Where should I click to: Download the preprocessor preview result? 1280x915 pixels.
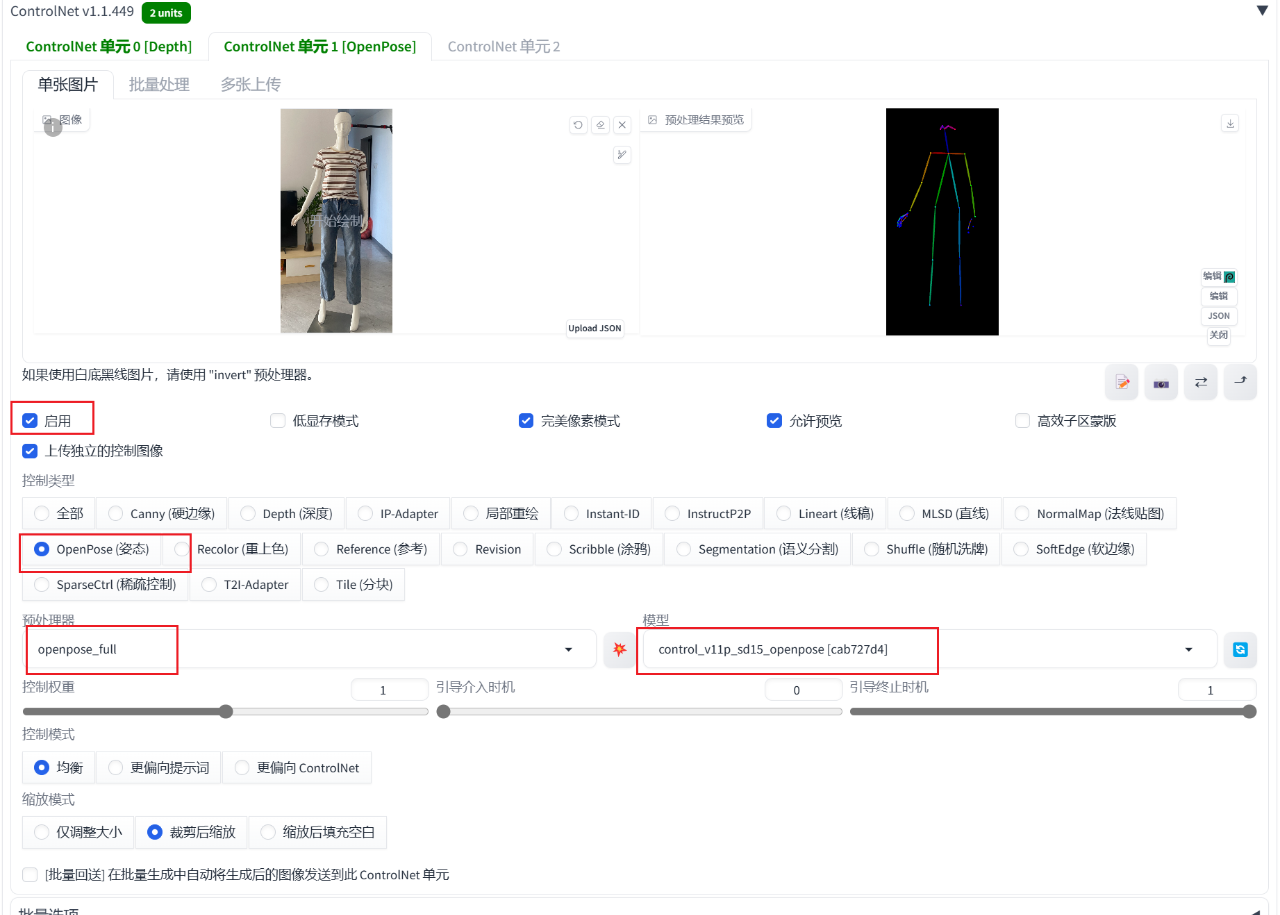[x=1231, y=123]
